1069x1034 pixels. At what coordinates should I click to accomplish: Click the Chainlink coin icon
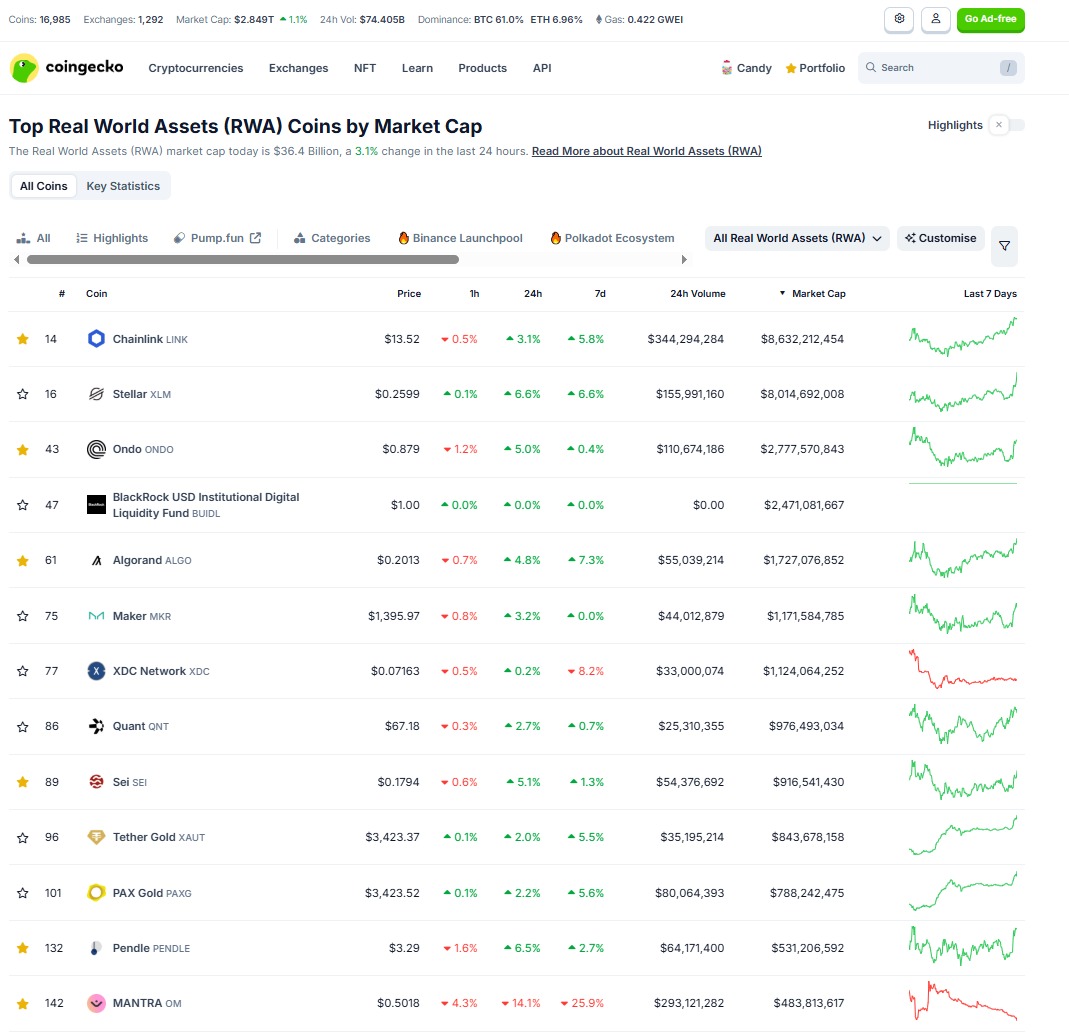[96, 339]
